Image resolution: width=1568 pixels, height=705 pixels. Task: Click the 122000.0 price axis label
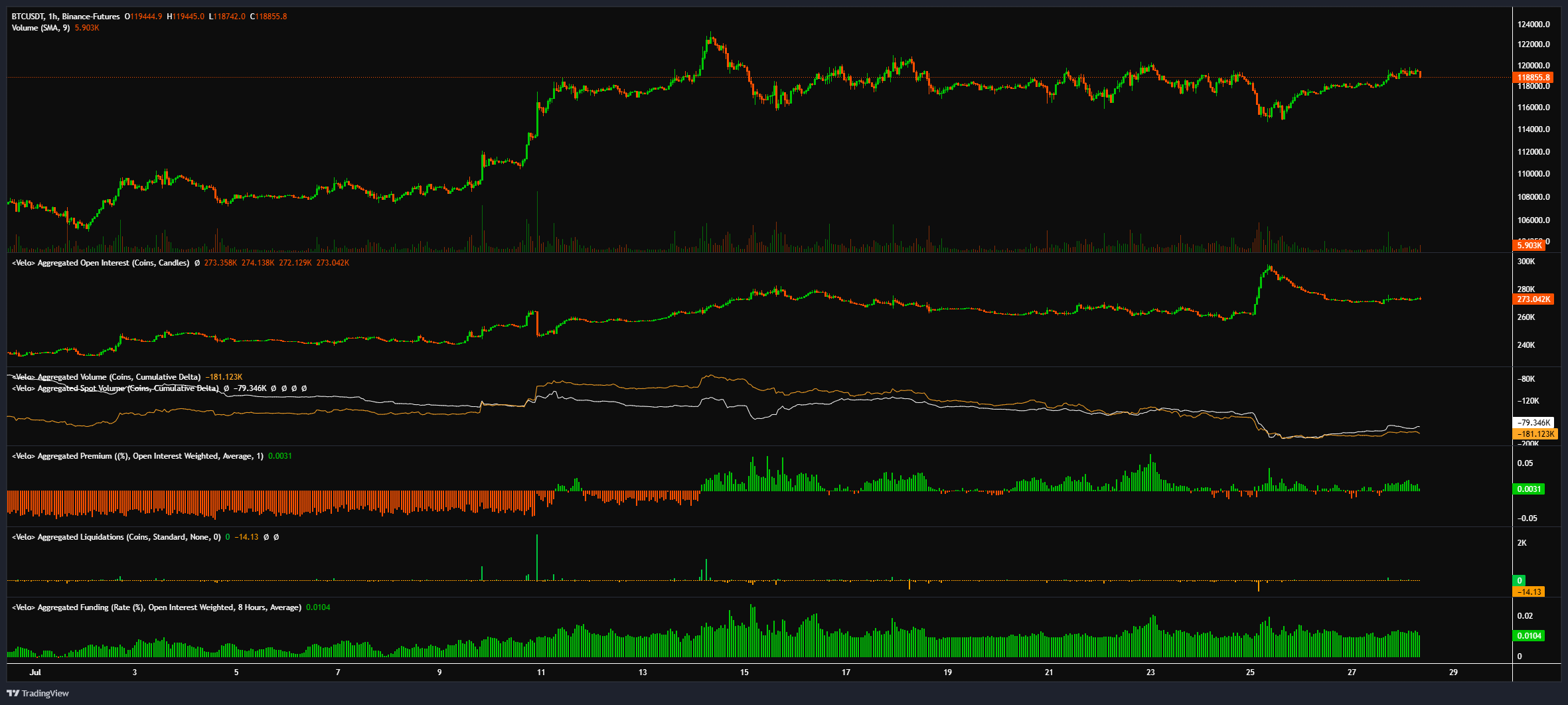point(1533,44)
